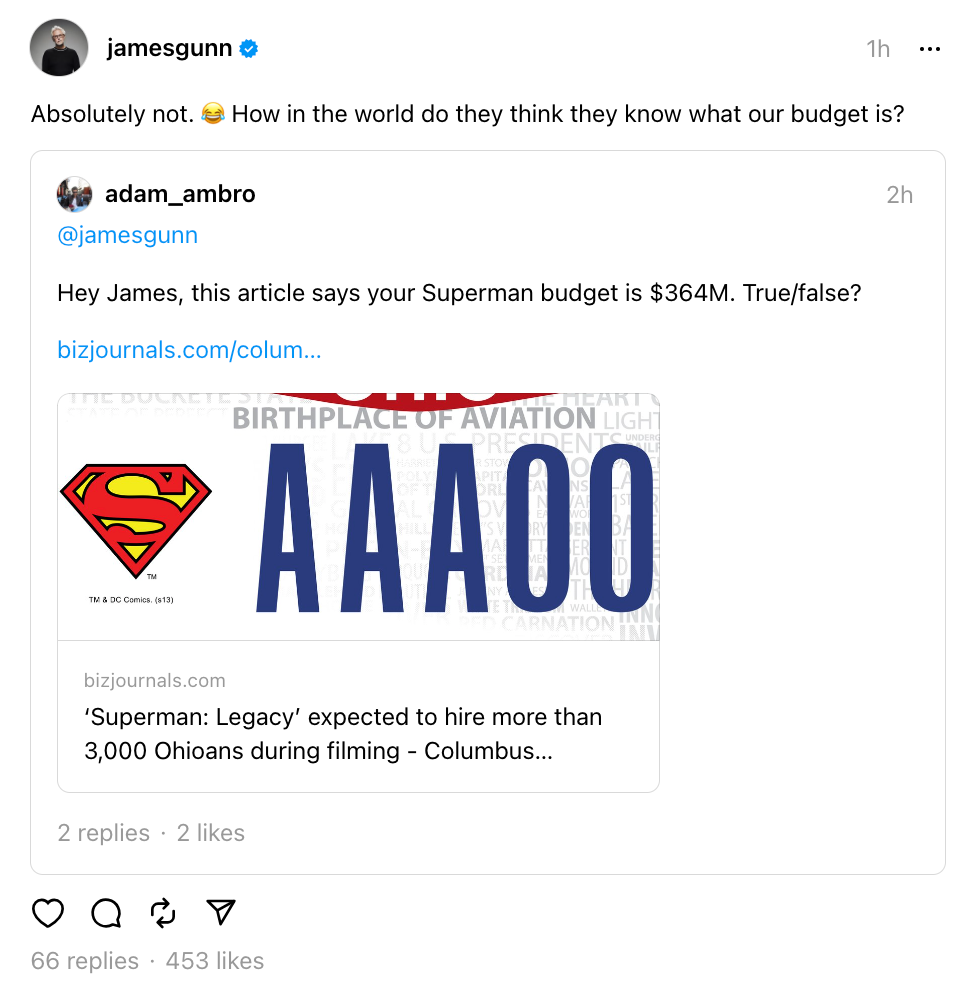This screenshot has height=988, width=974.
Task: Click the jamesgunn username
Action: point(169,48)
